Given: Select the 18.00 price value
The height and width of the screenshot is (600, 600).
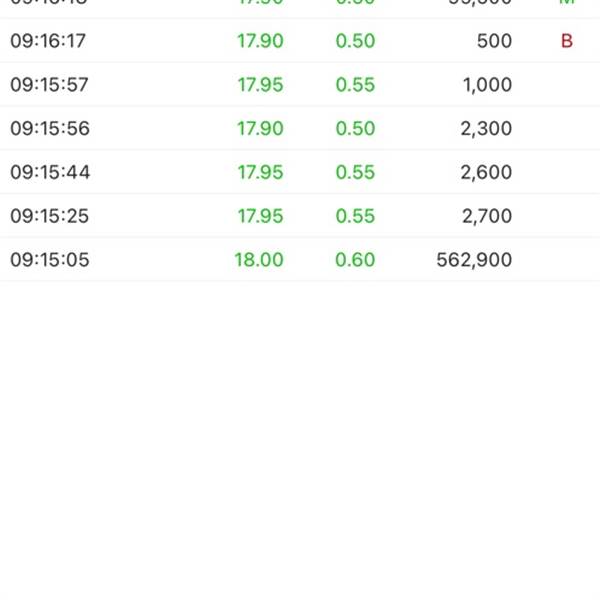Looking at the screenshot, I should coord(259,260).
